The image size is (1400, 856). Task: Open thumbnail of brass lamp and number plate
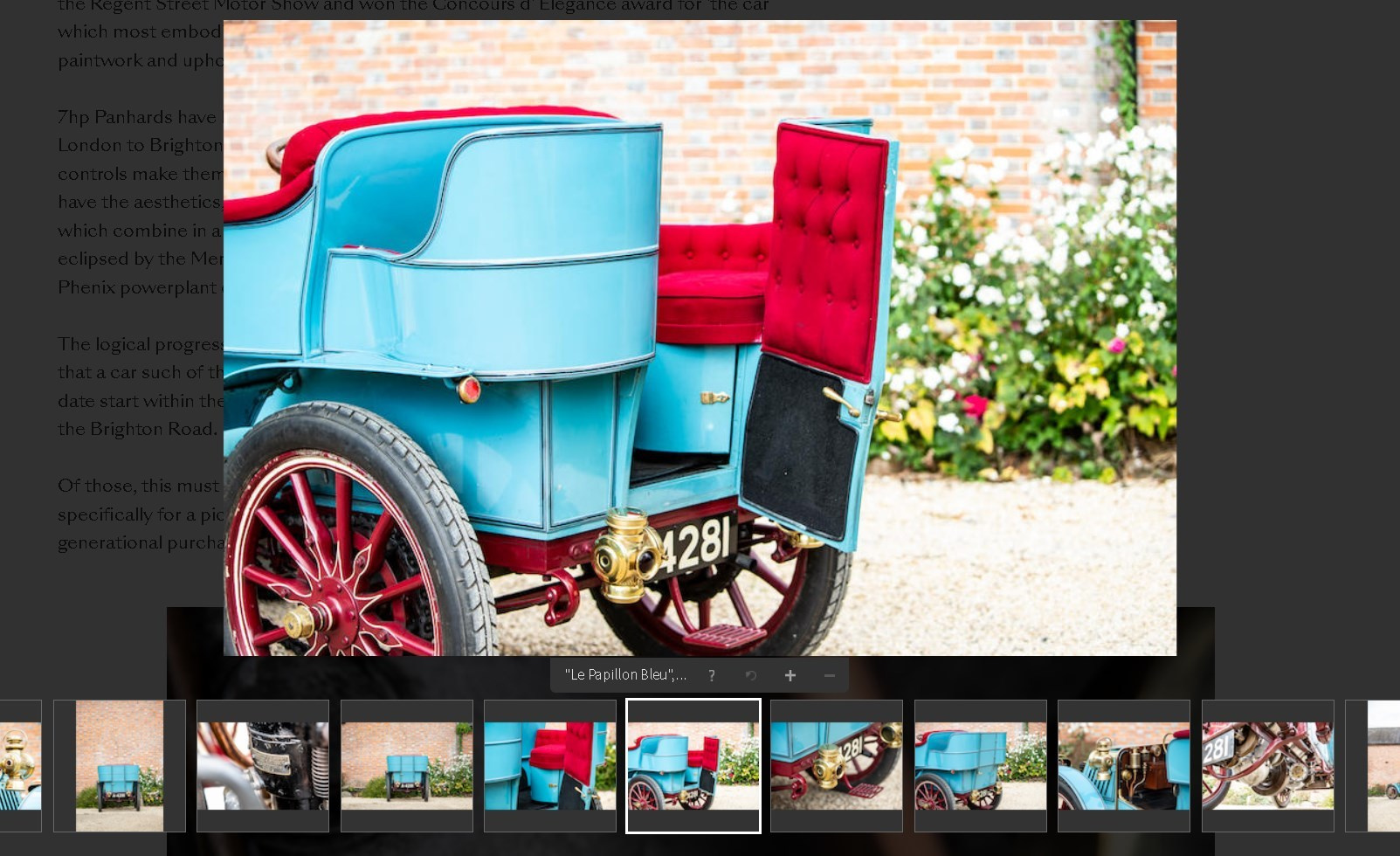pyautogui.click(x=837, y=766)
